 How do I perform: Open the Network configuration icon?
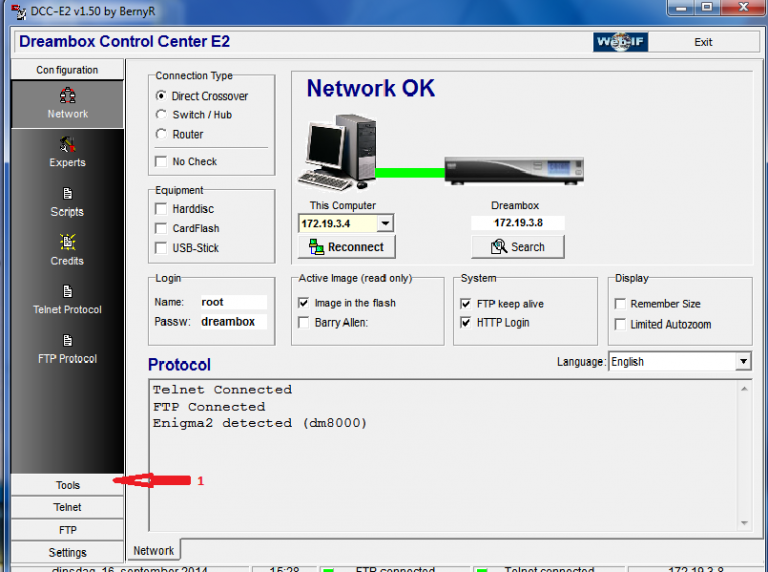(x=68, y=97)
